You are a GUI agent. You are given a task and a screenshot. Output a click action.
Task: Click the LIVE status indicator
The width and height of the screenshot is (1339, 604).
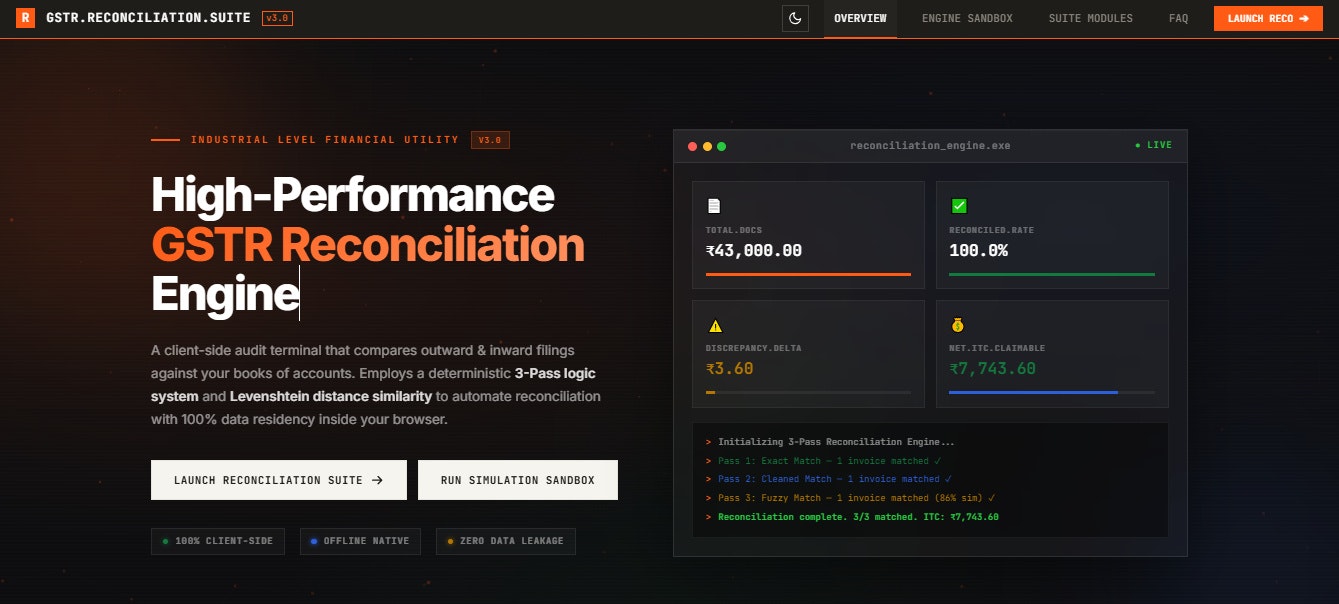click(x=1153, y=145)
